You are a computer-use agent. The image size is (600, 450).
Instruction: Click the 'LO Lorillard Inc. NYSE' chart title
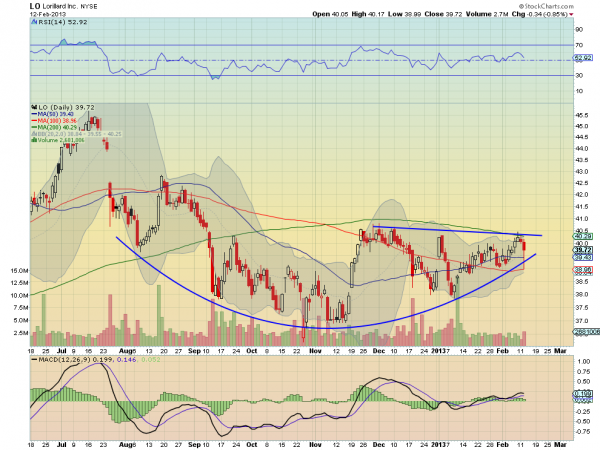pyautogui.click(x=64, y=7)
